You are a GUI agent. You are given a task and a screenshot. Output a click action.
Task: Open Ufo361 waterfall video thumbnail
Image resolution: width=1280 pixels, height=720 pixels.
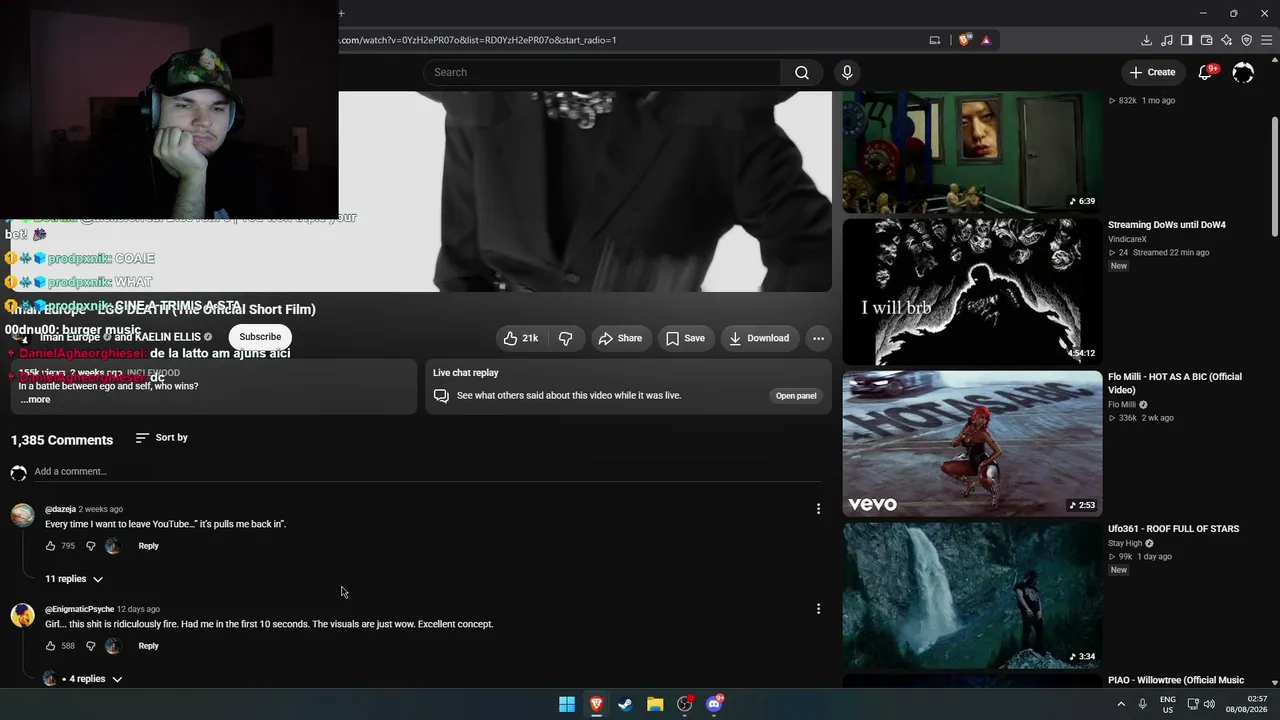(972, 596)
